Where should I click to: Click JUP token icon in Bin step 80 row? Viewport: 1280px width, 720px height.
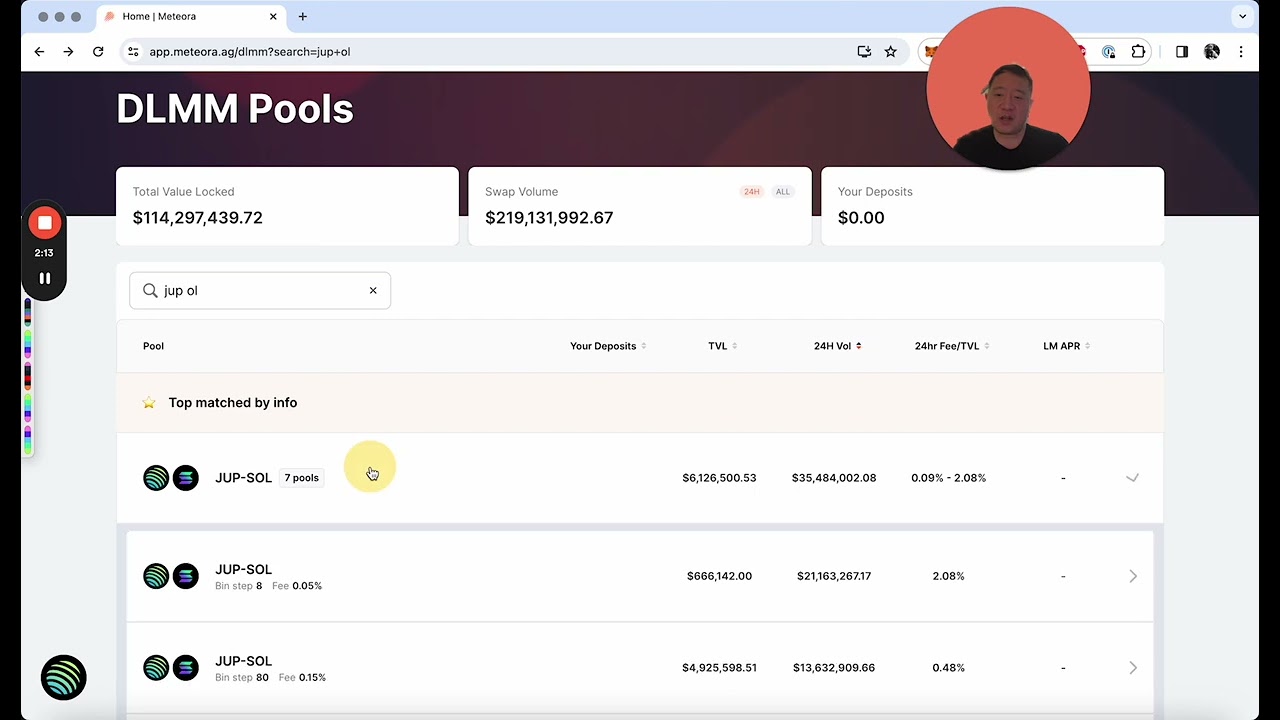click(156, 668)
